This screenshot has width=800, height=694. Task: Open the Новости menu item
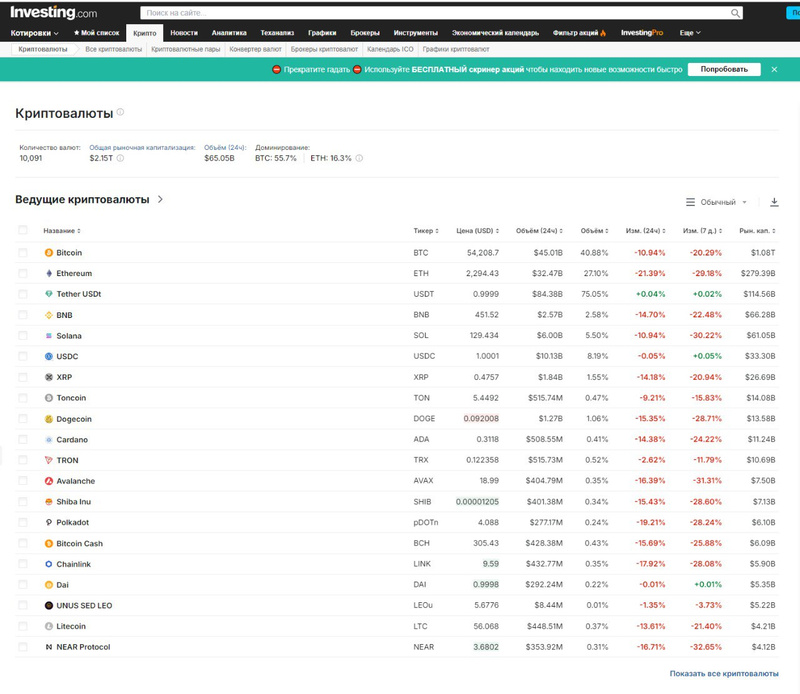pos(184,33)
